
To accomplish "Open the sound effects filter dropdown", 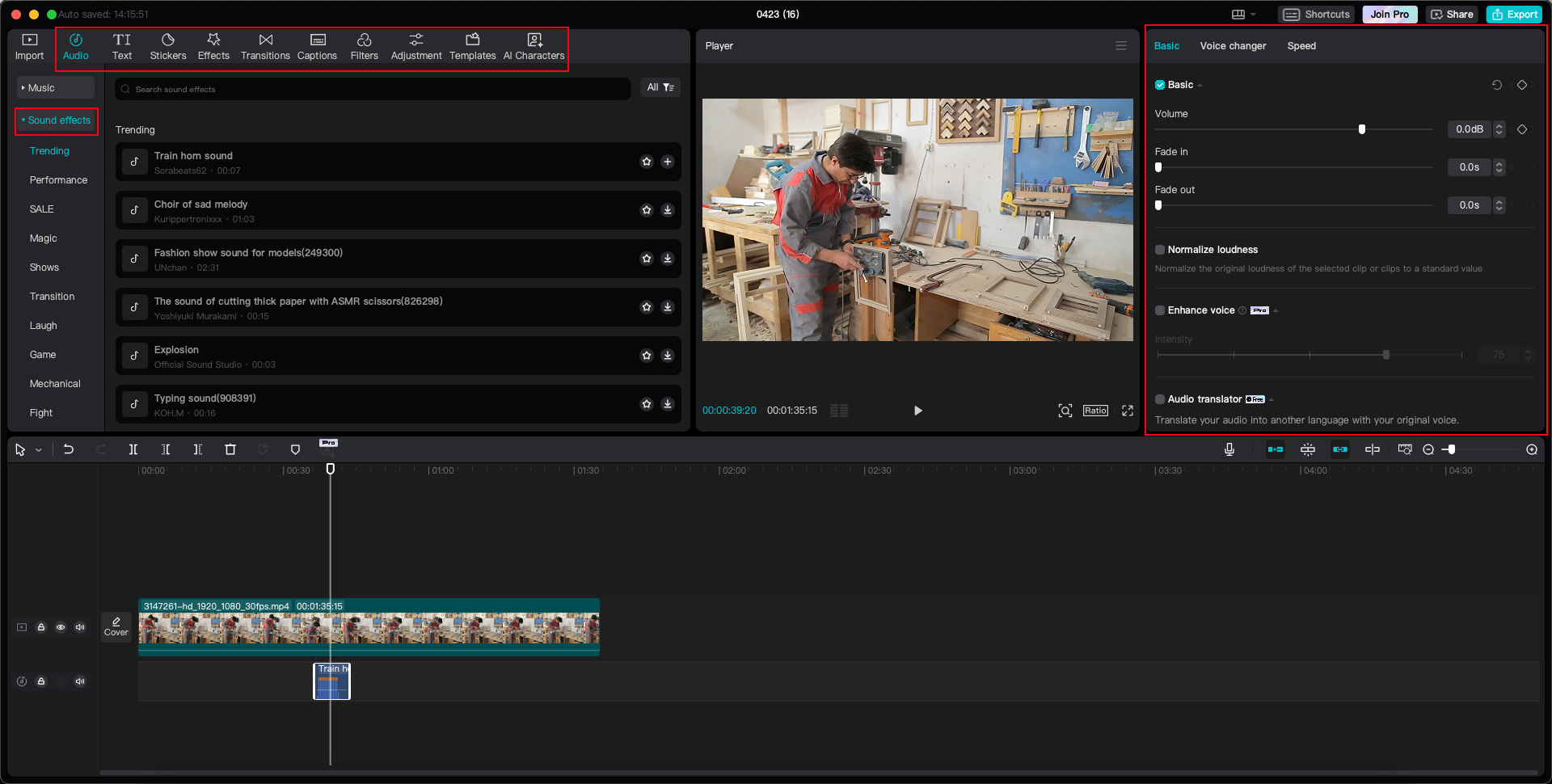I will point(661,87).
